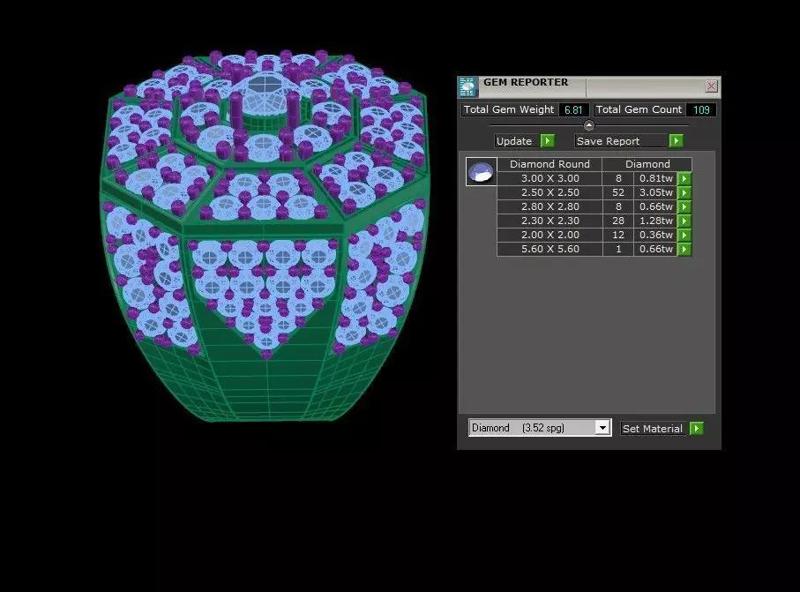
Task: Click the green arrow in the 2.50 X 2.50 row
Action: tap(684, 193)
